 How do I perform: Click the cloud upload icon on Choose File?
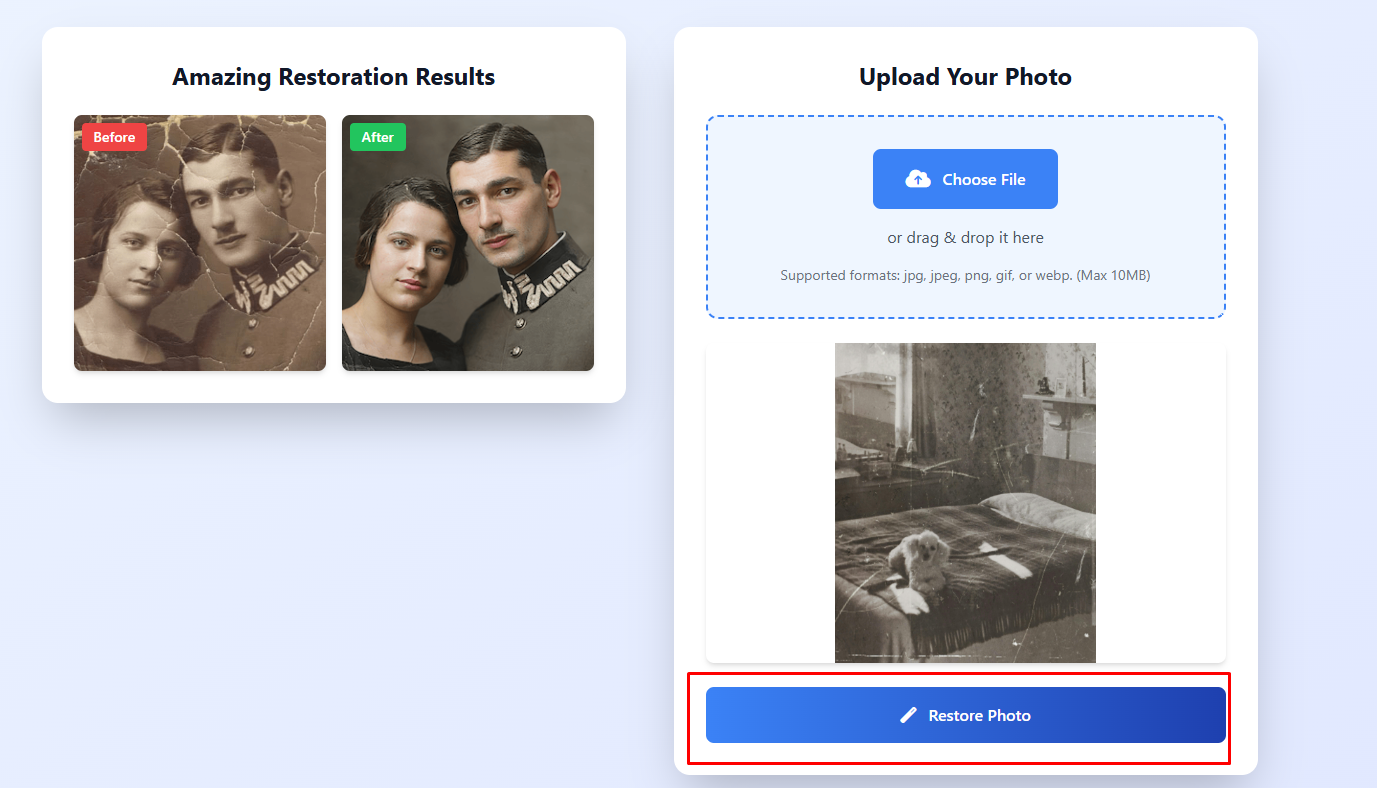point(919,178)
